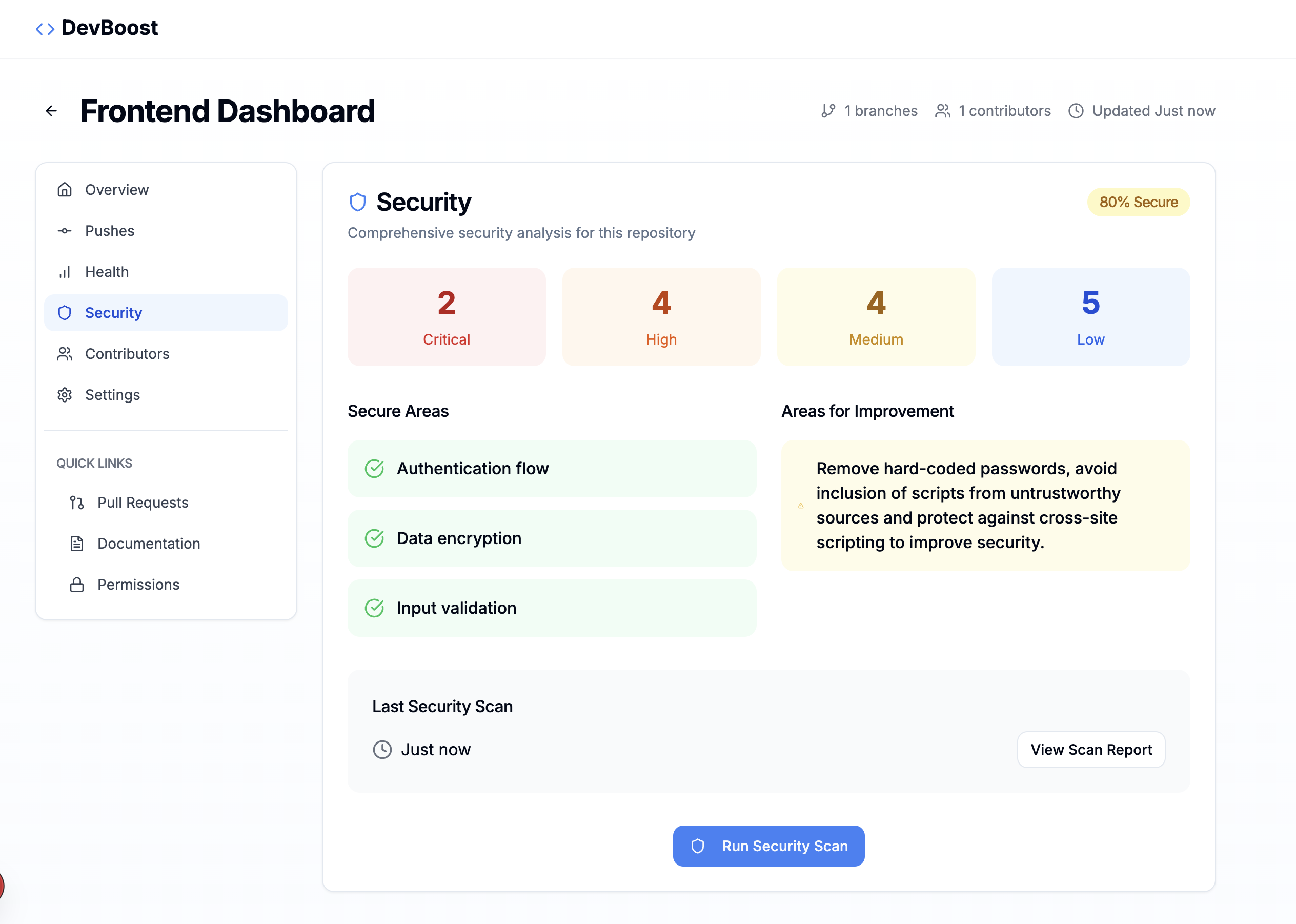Click the contributors people icon in header
This screenshot has height=924, width=1296.
pyautogui.click(x=943, y=111)
